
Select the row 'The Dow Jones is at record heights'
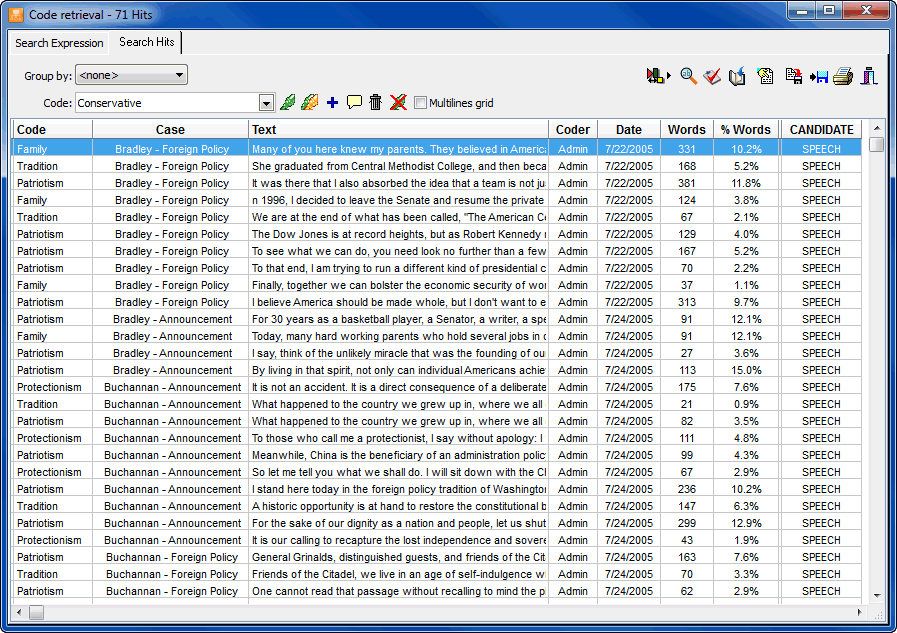pyautogui.click(x=436, y=234)
